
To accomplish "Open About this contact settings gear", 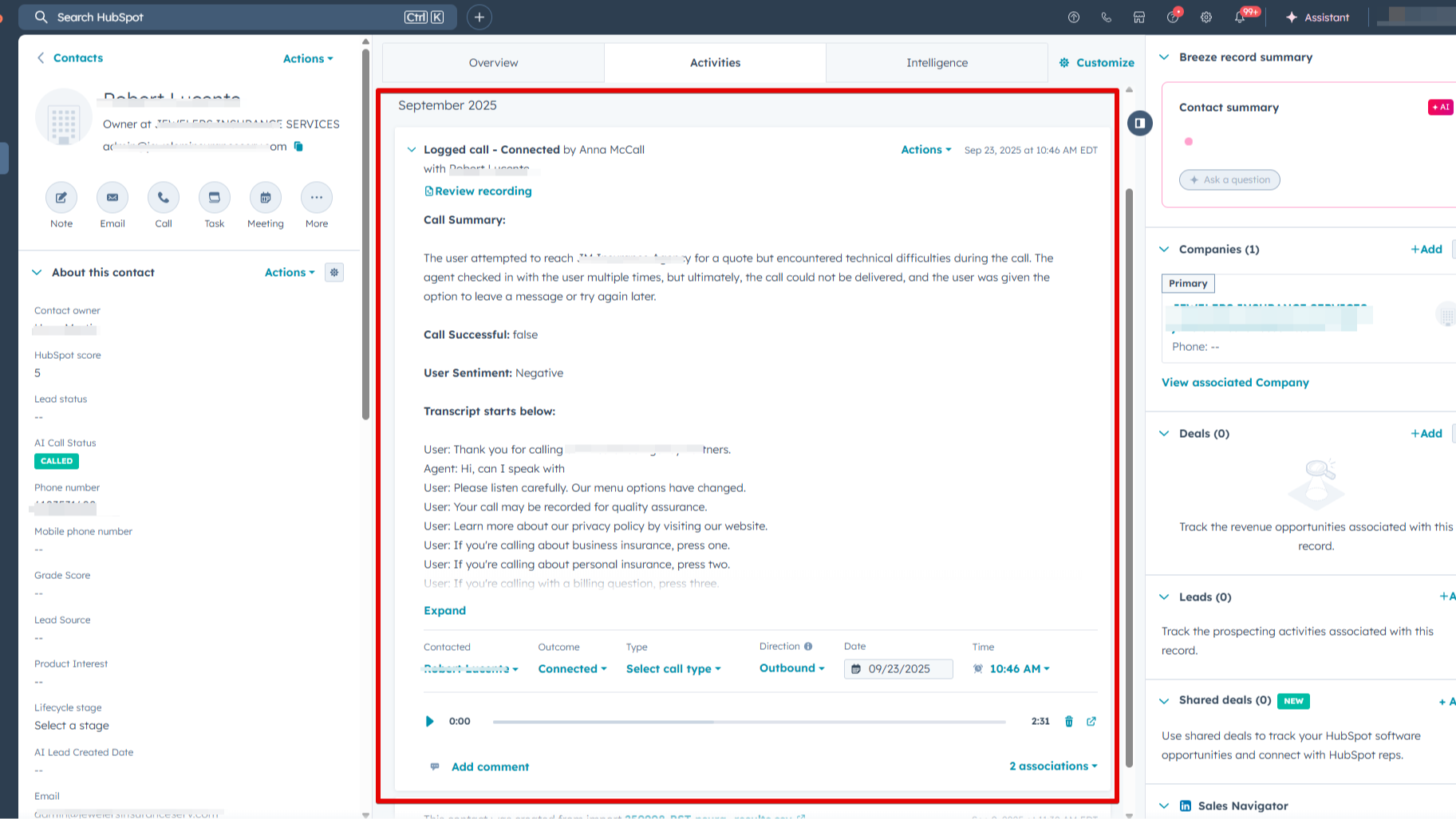I will point(334,272).
